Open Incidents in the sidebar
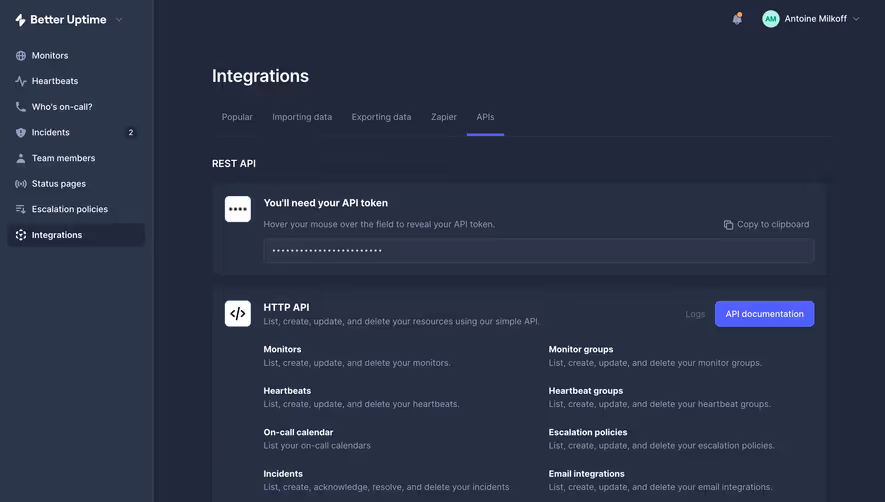Image resolution: width=885 pixels, height=502 pixels. pos(50,132)
